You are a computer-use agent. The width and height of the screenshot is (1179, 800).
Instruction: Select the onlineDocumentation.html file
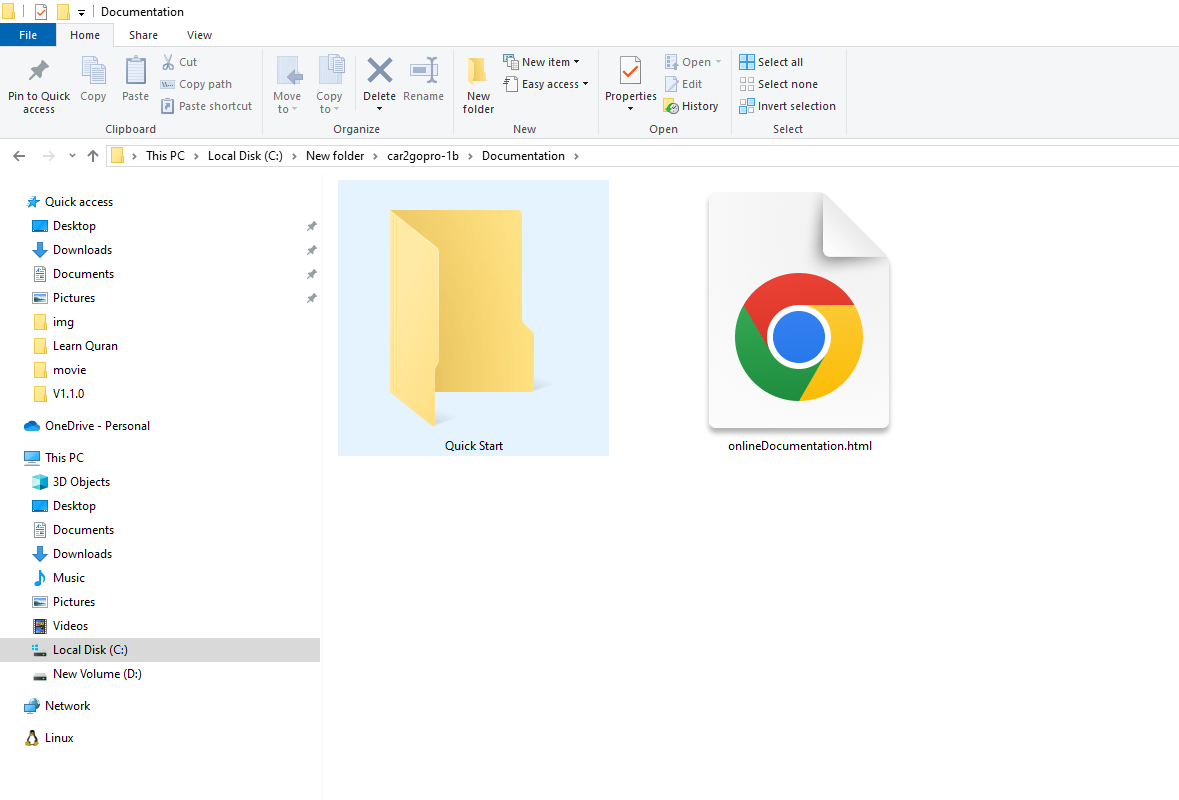pyautogui.click(x=799, y=322)
